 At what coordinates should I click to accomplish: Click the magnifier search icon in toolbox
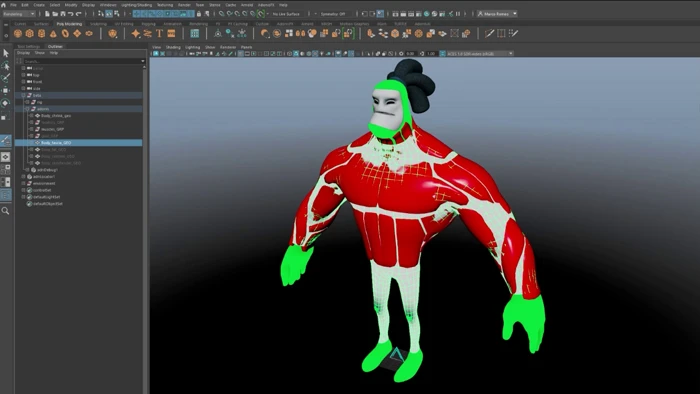point(5,211)
